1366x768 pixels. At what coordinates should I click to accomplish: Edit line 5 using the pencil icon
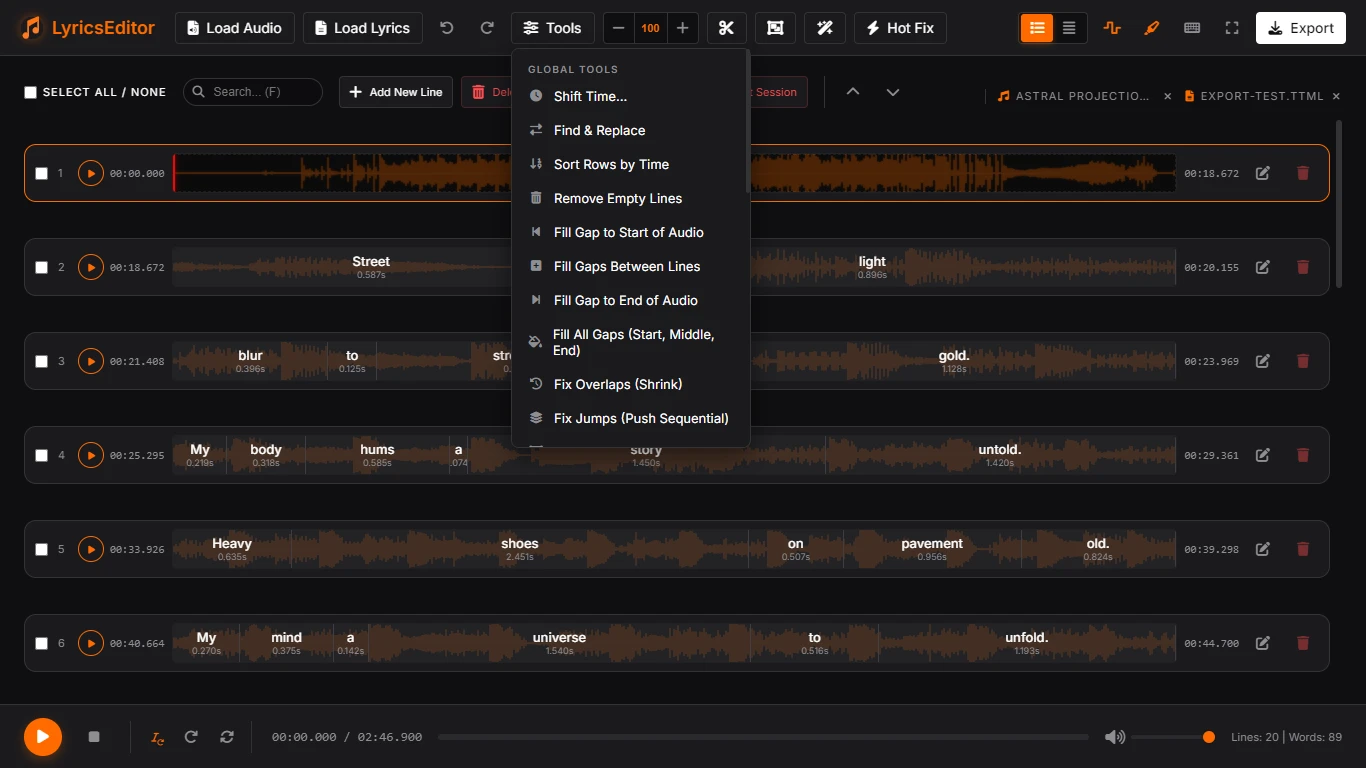coord(1263,549)
